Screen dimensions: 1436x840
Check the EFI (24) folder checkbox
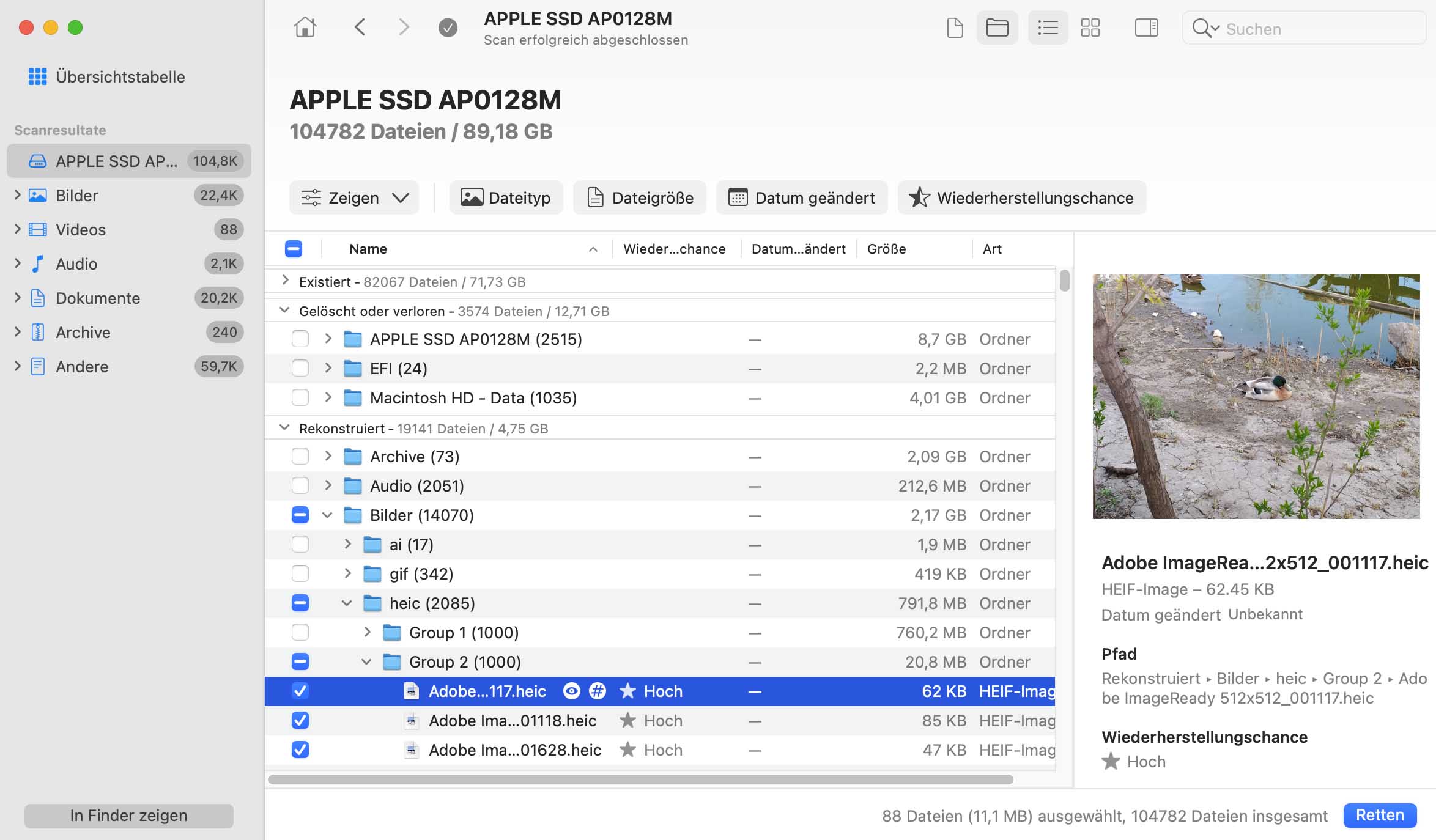[x=300, y=368]
